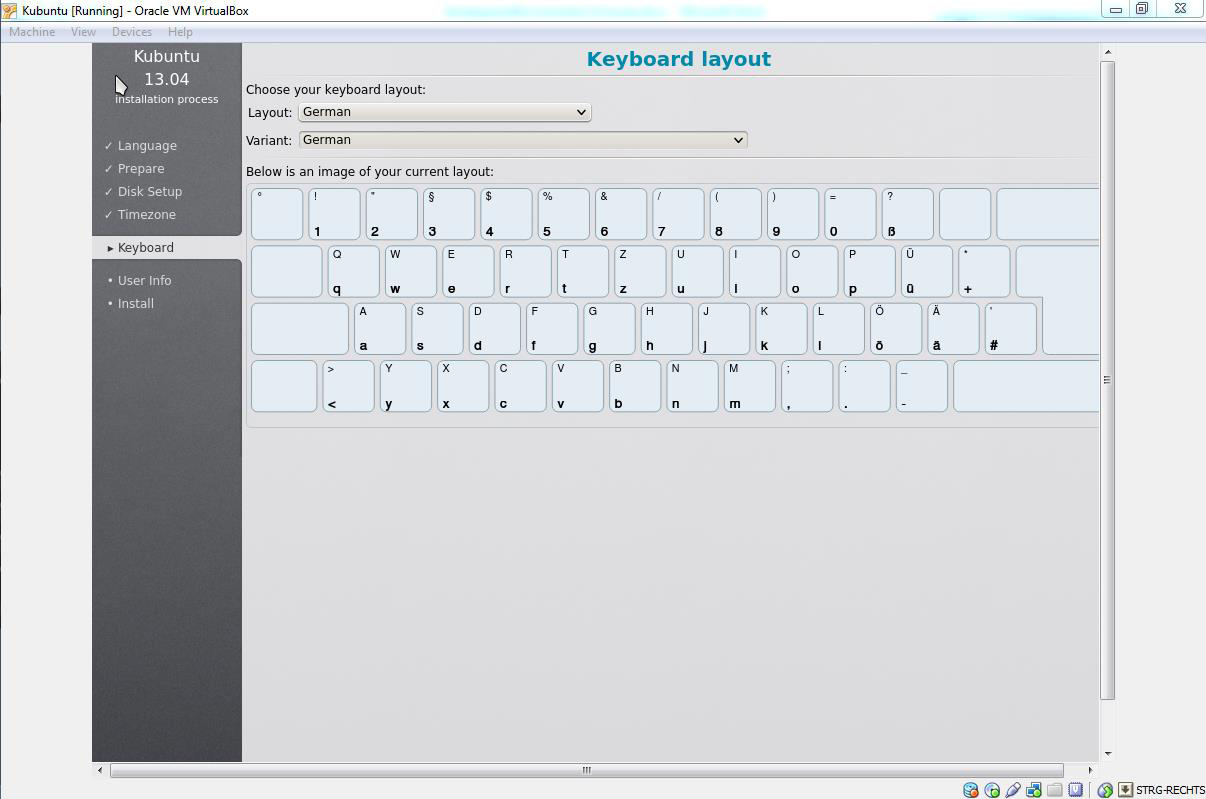Open the Variant dropdown set to German
This screenshot has width=1206, height=799.
tap(522, 140)
